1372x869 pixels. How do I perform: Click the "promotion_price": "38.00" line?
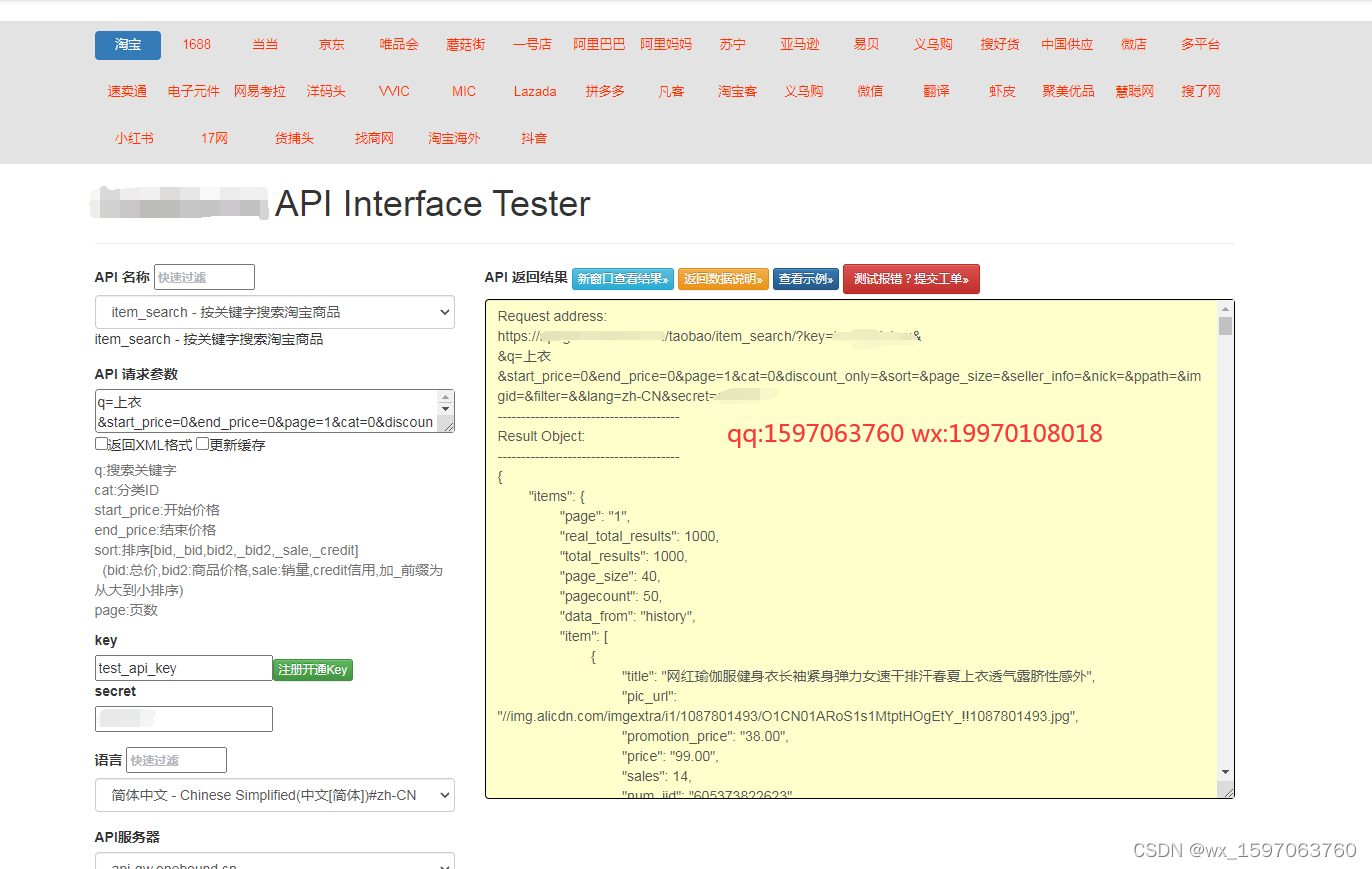click(705, 736)
